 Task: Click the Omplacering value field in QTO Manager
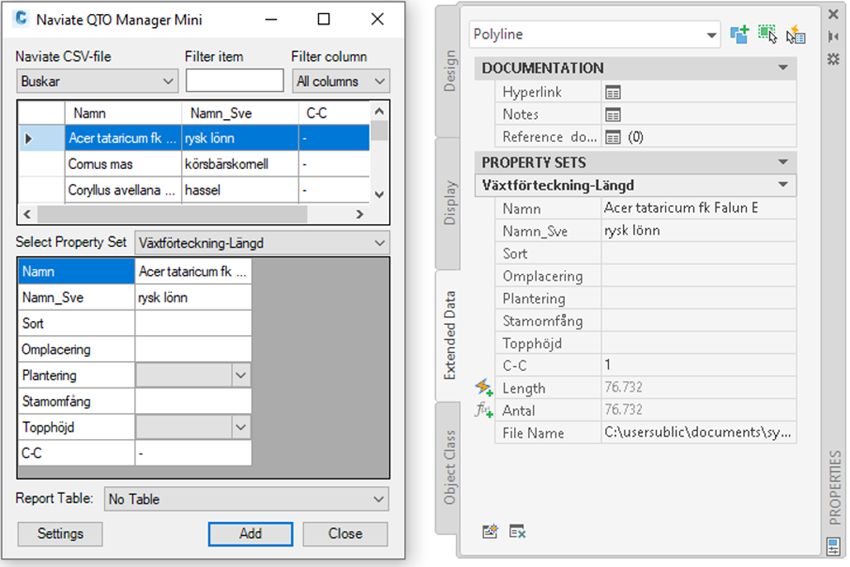(193, 350)
